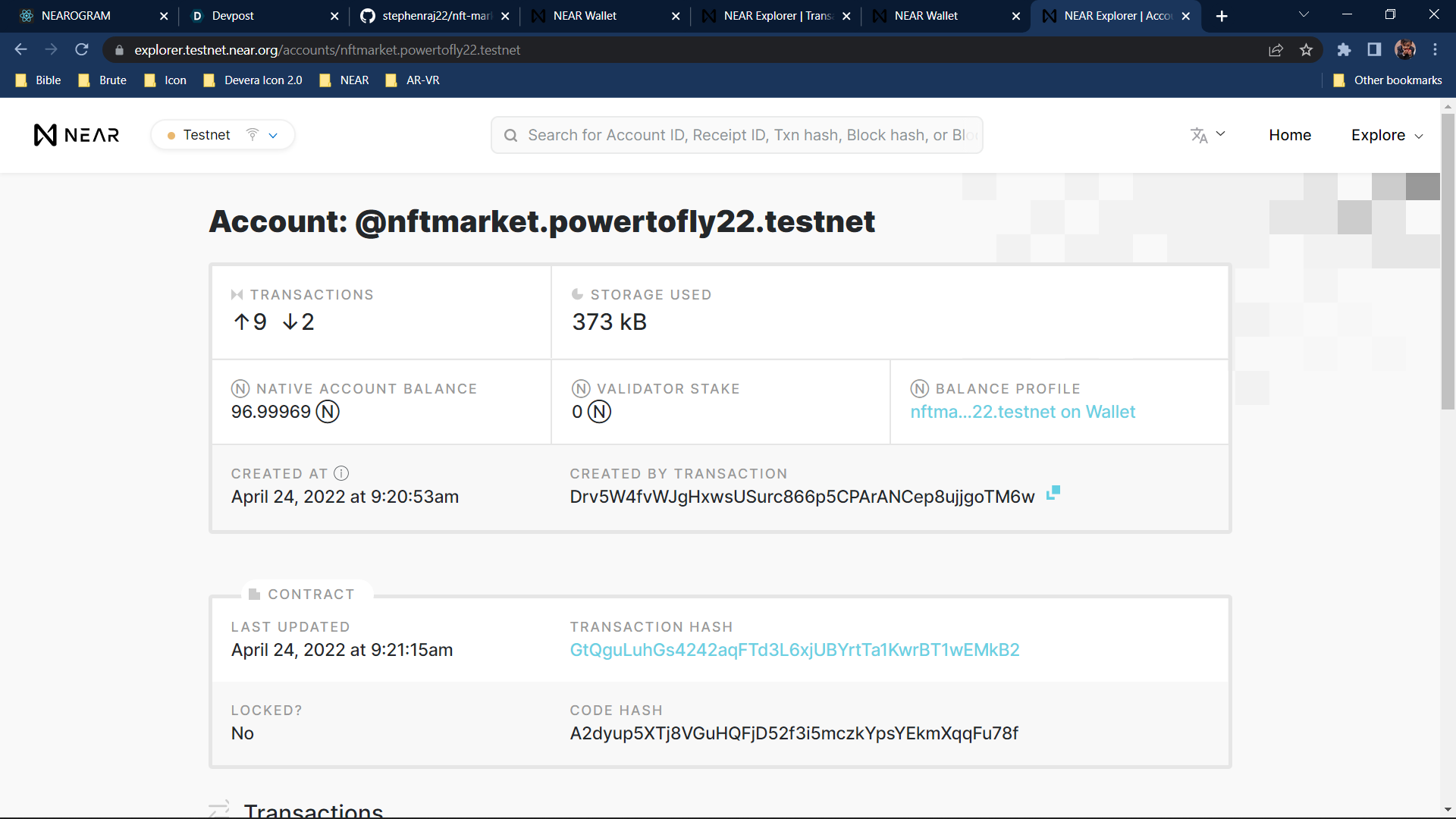Image resolution: width=1456 pixels, height=819 pixels.
Task: Open browser extensions puzzle icon
Action: [x=1344, y=50]
